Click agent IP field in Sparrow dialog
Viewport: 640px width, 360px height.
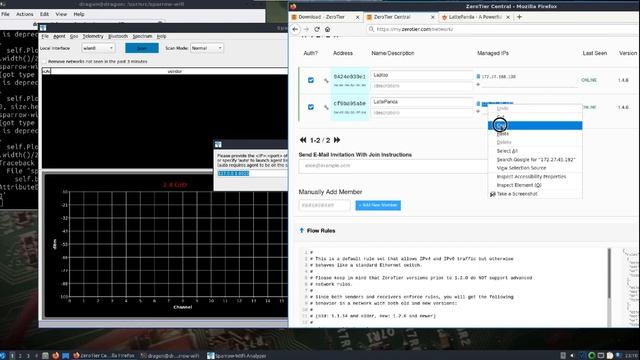point(252,173)
